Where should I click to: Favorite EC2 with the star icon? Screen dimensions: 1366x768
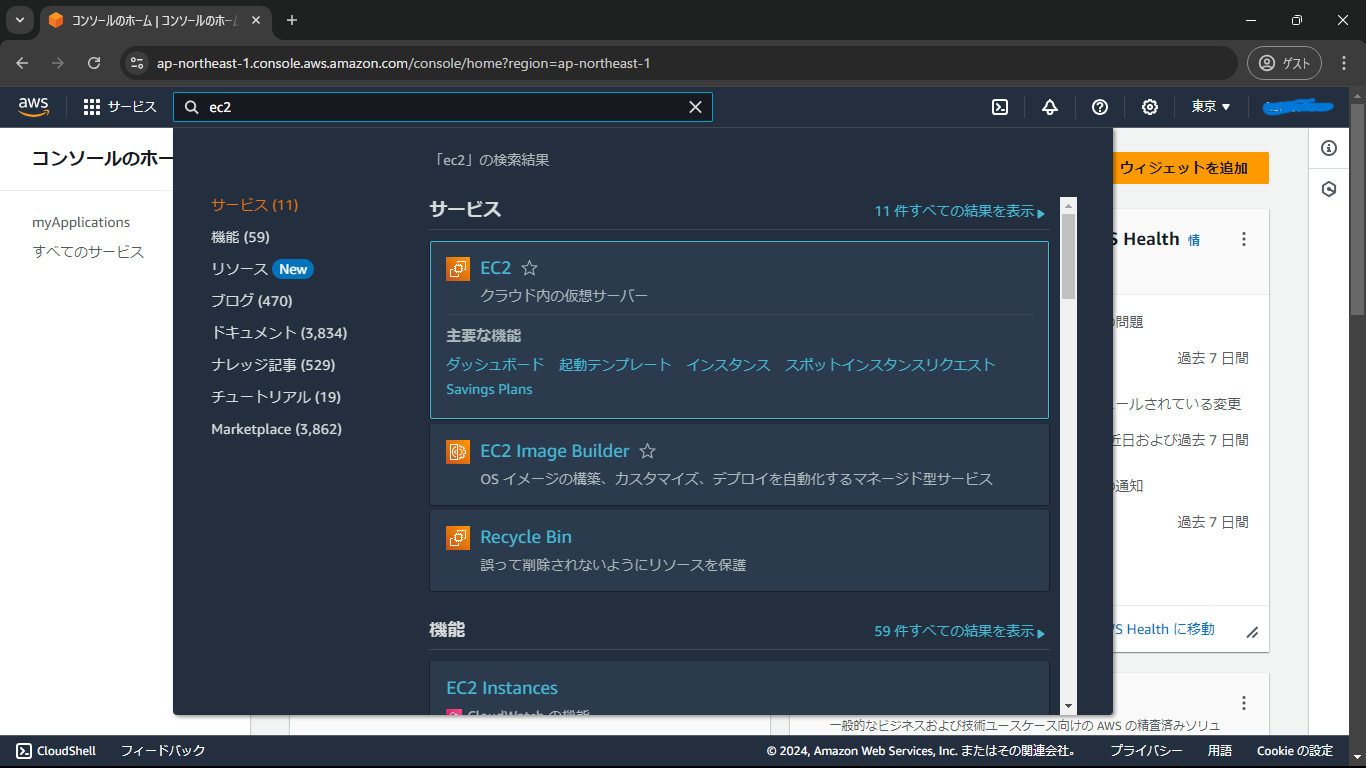tap(530, 268)
